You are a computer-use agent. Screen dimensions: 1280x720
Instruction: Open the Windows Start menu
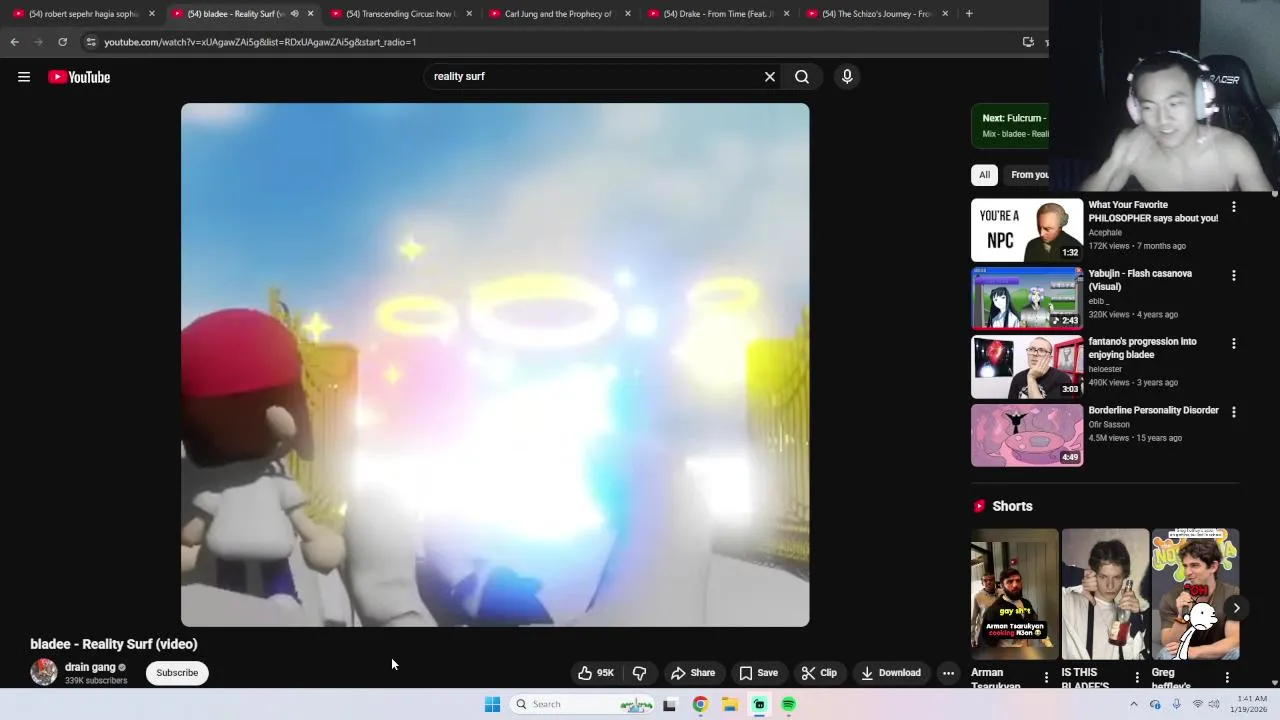click(492, 704)
